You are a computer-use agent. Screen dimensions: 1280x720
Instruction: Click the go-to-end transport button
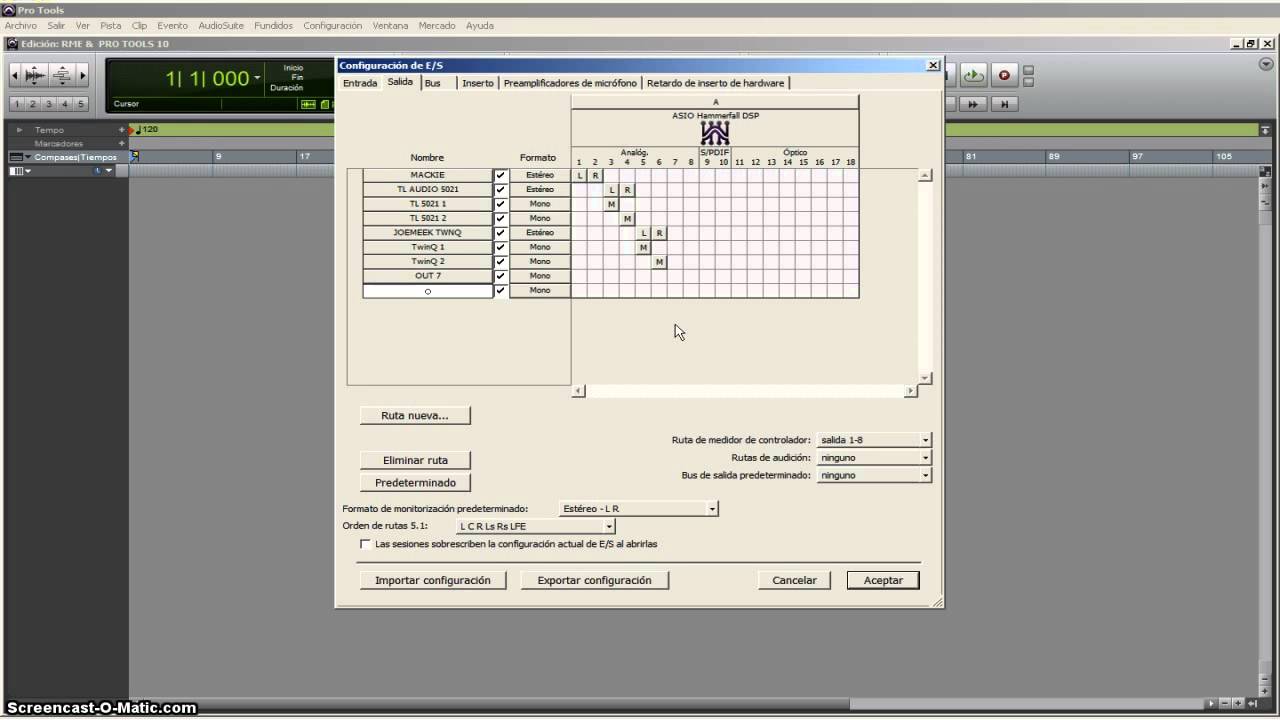tap(1004, 104)
